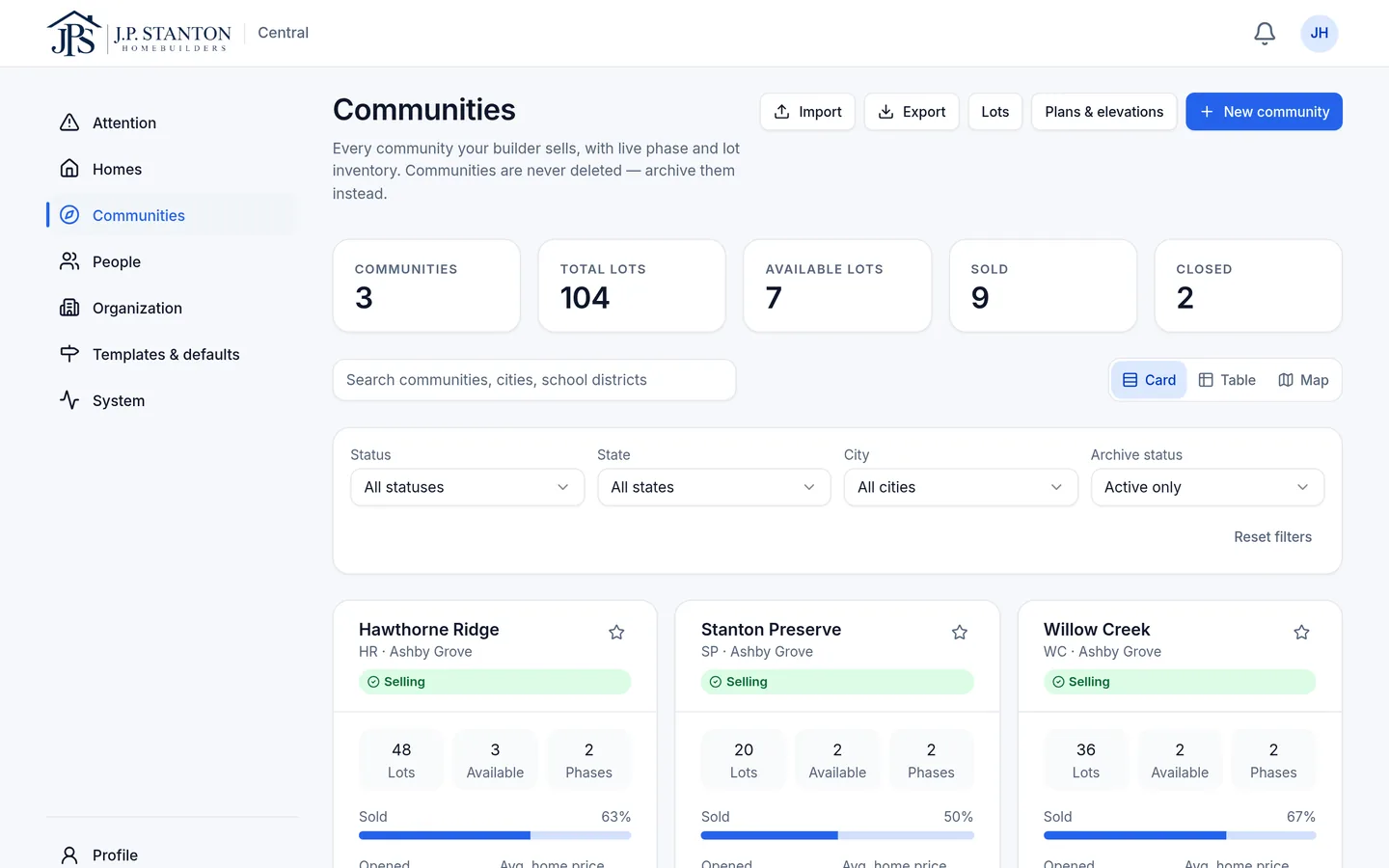The height and width of the screenshot is (868, 1389).
Task: Open Templates & defaults section
Action: pos(172,354)
